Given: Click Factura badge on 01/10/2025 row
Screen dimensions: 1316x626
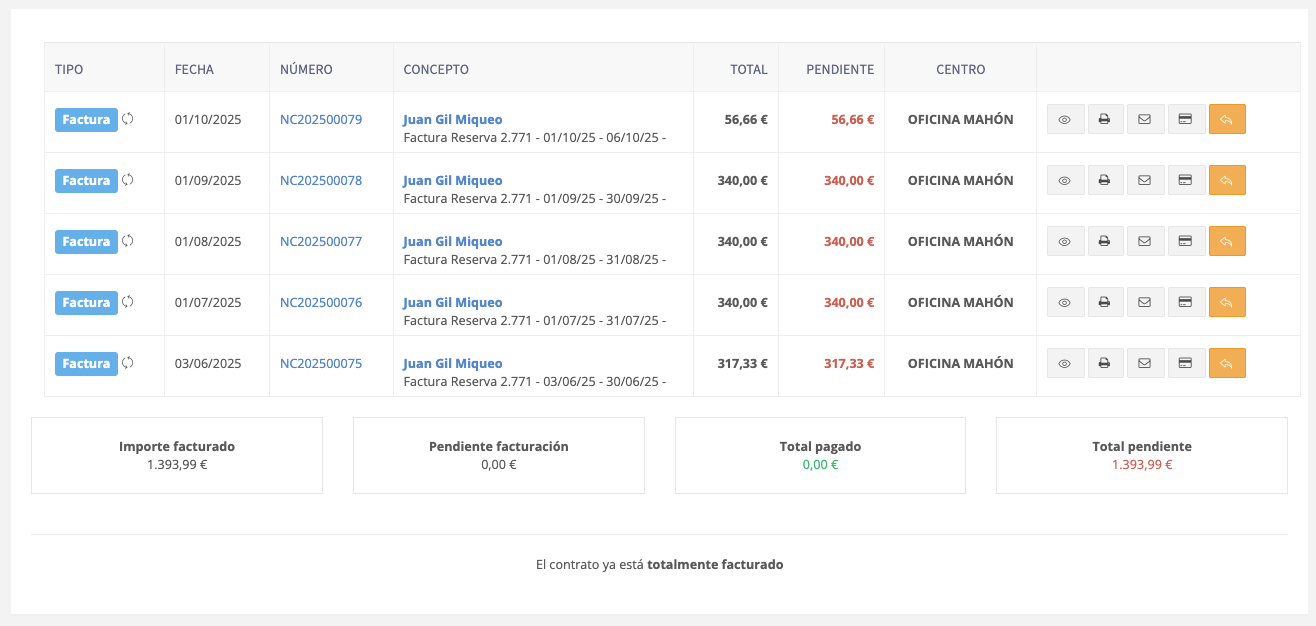Looking at the screenshot, I should coord(86,120).
